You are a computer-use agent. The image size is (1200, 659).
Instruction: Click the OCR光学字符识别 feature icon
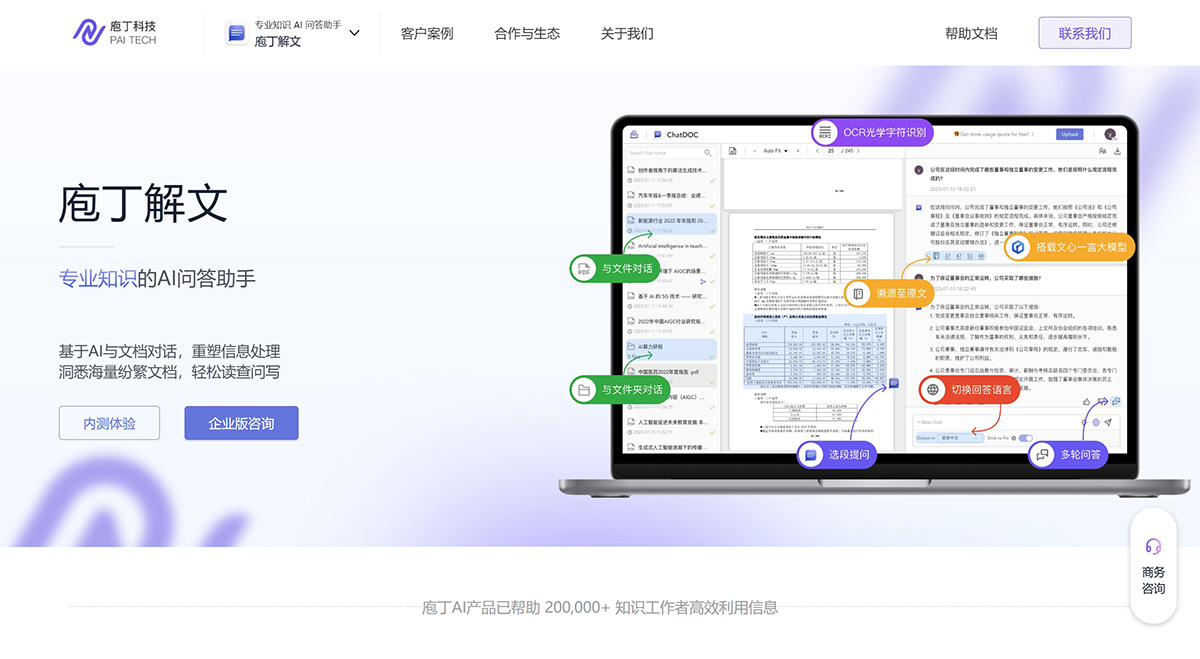click(x=826, y=132)
